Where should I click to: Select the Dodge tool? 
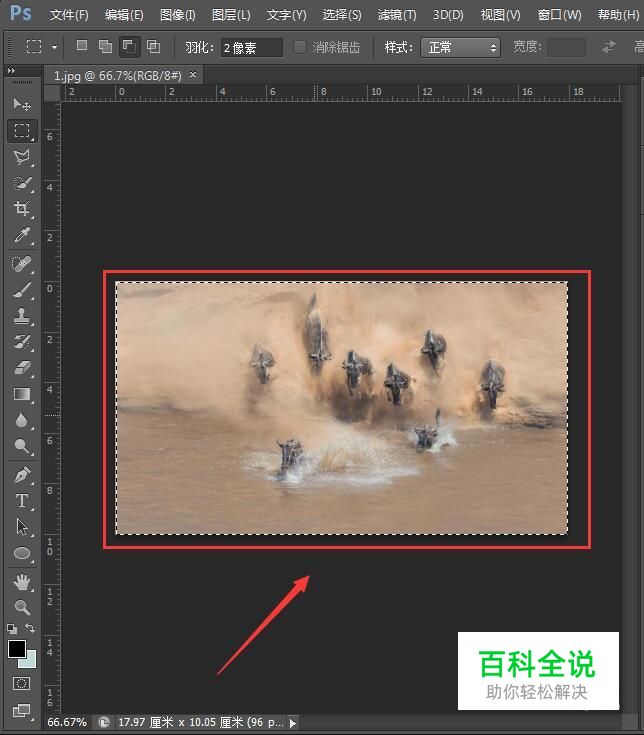(22, 446)
